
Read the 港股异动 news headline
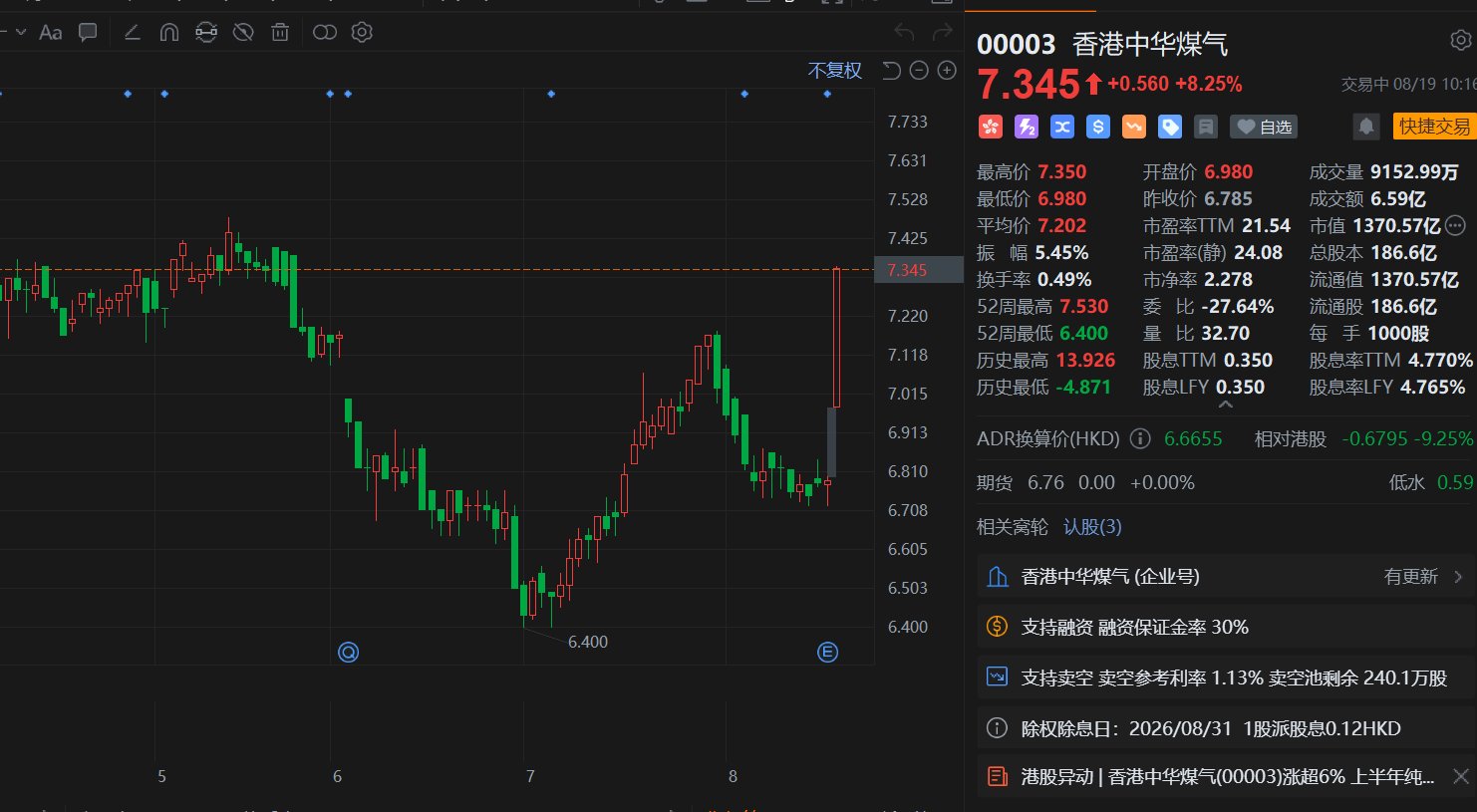[1227, 776]
